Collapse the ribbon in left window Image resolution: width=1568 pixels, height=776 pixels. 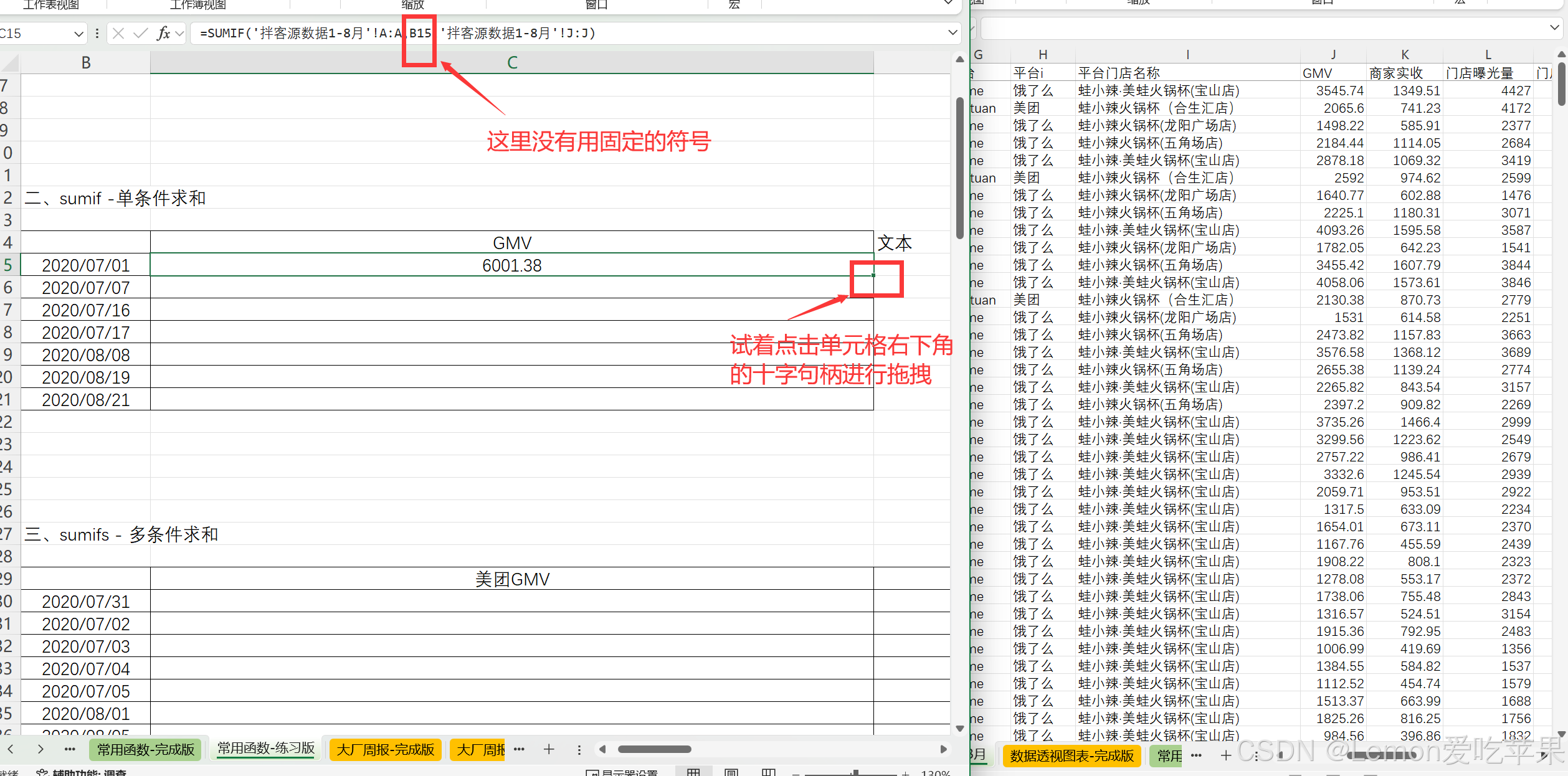pos(948,3)
